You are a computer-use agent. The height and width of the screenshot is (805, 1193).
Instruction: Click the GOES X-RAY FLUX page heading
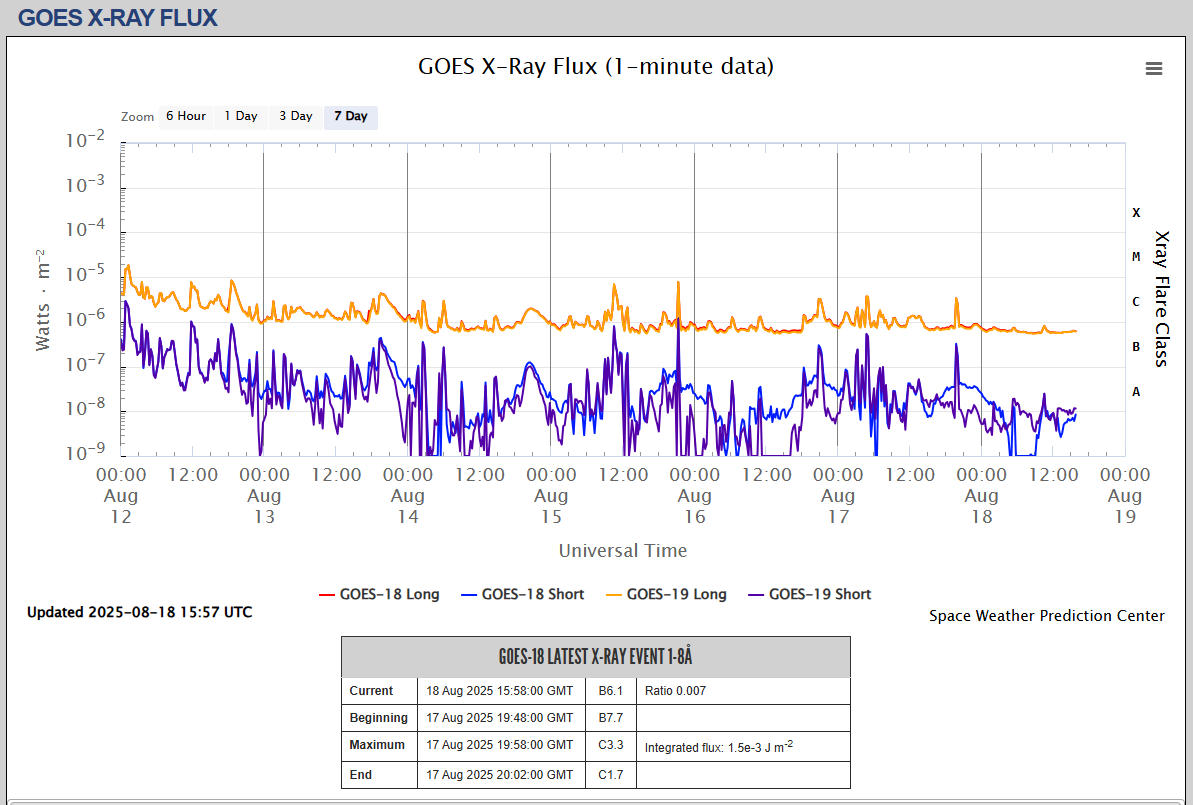[118, 18]
